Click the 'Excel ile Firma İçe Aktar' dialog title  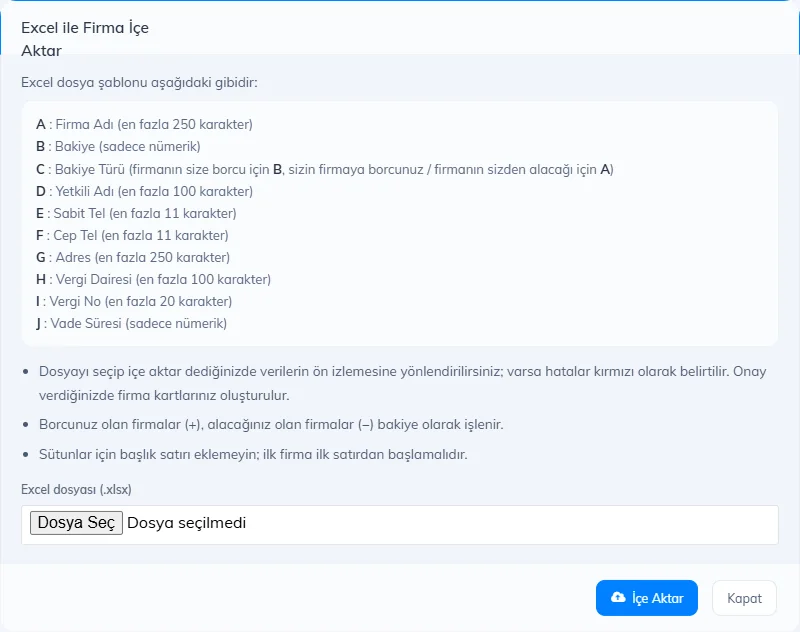coord(85,39)
